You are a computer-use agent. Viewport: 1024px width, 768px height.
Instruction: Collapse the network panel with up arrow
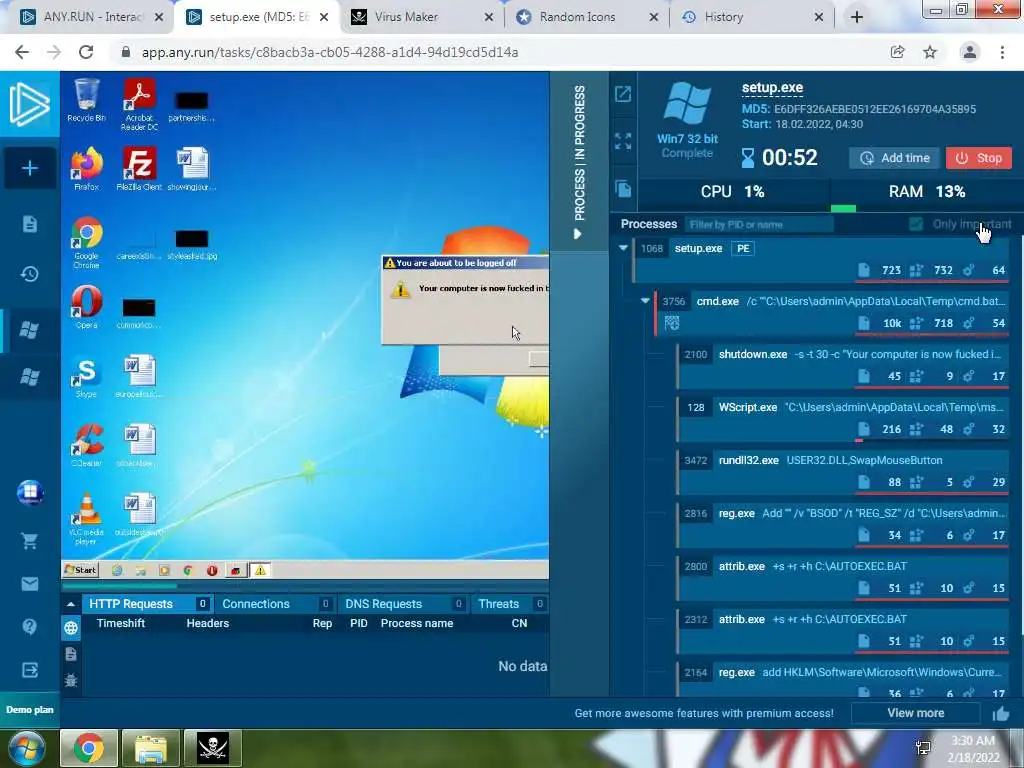pyautogui.click(x=71, y=604)
